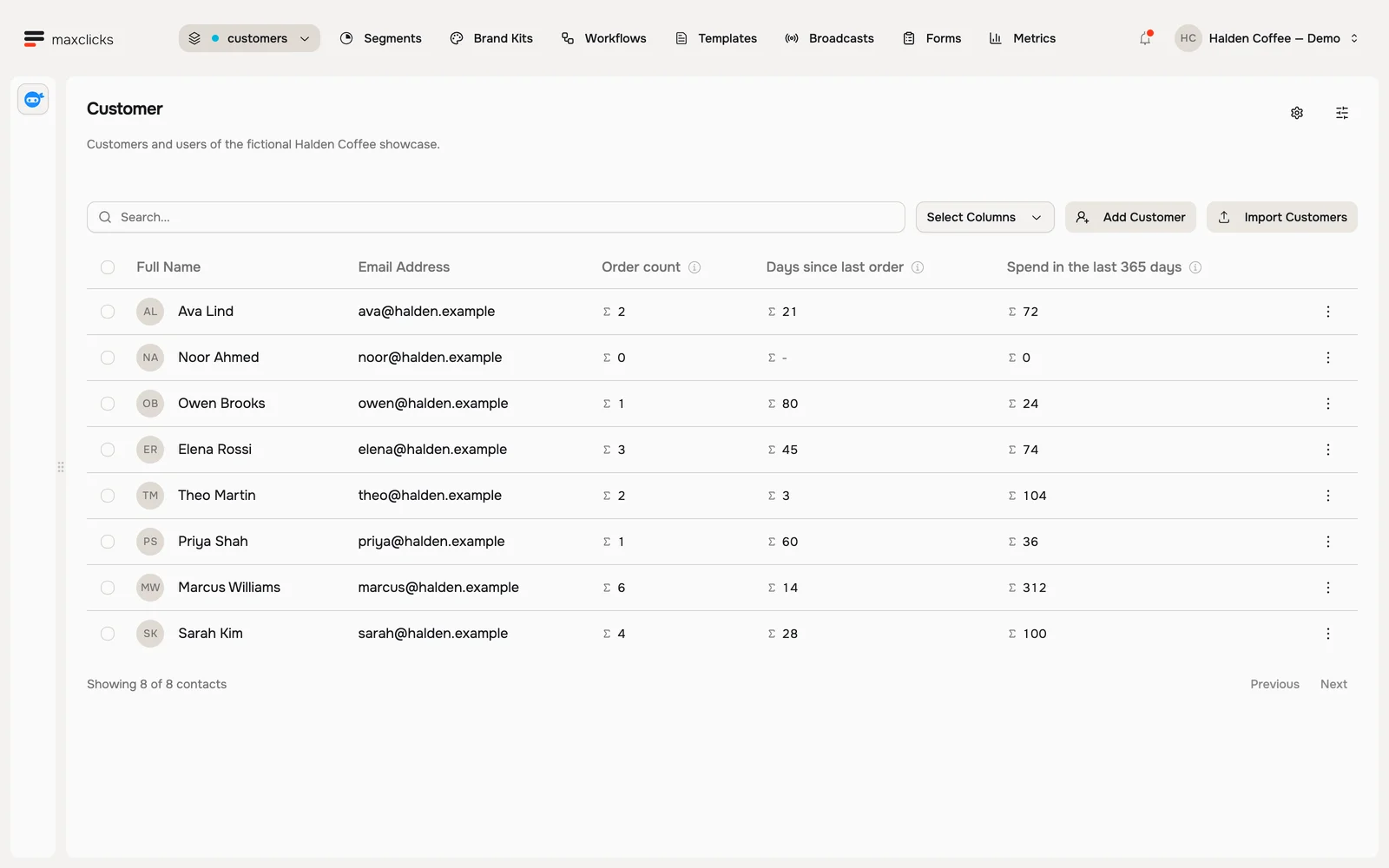
Task: Open the Templates tab
Action: pos(716,38)
